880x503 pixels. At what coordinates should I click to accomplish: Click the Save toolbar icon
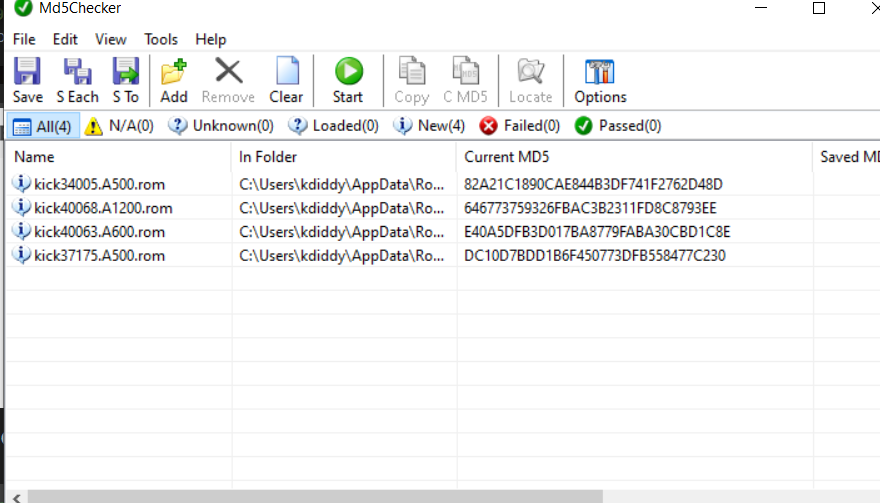point(27,80)
